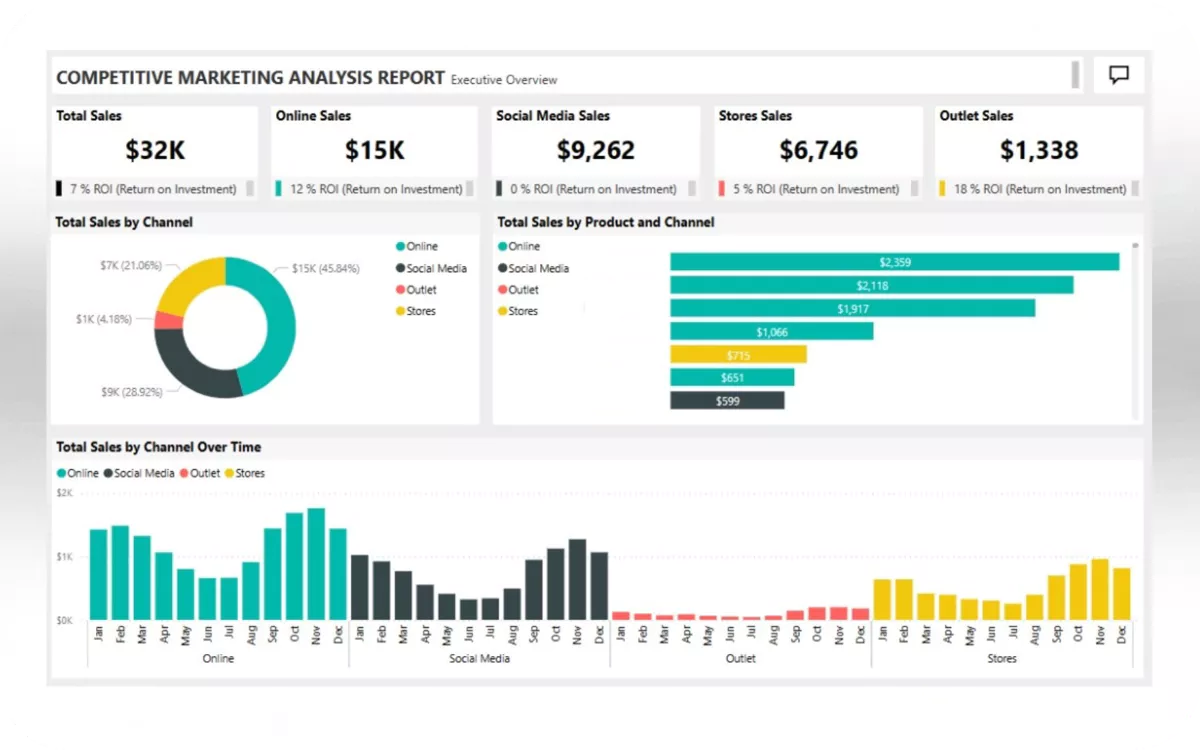Screen dimensions: 1200x750
Task: Click the dark $599 Social Media bar
Action: point(727,401)
